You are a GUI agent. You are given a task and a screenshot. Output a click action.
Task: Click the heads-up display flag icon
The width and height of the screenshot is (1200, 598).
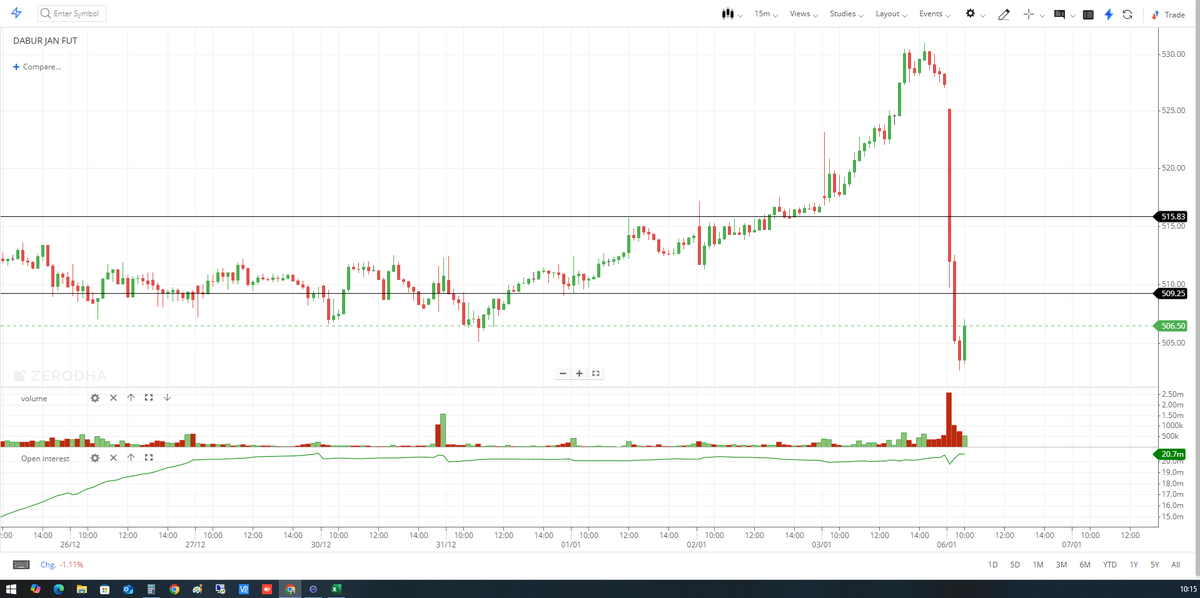1059,14
